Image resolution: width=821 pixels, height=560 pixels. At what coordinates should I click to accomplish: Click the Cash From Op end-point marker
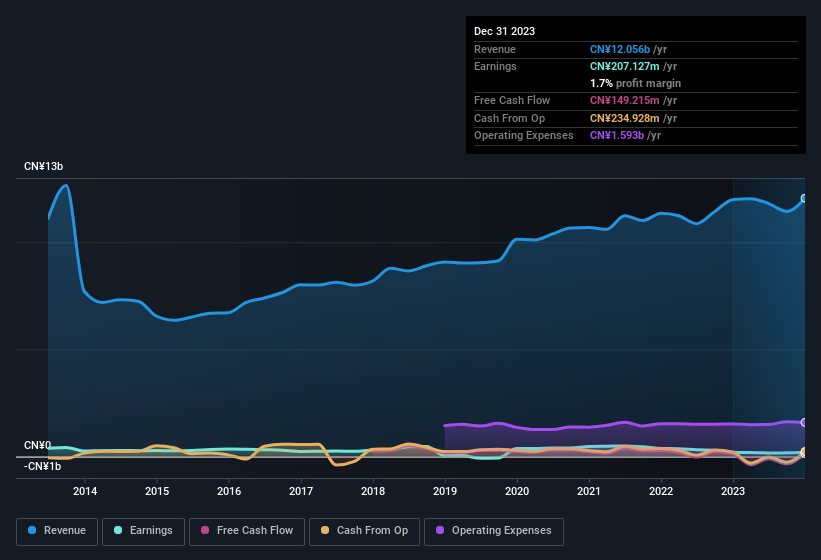[x=804, y=452]
